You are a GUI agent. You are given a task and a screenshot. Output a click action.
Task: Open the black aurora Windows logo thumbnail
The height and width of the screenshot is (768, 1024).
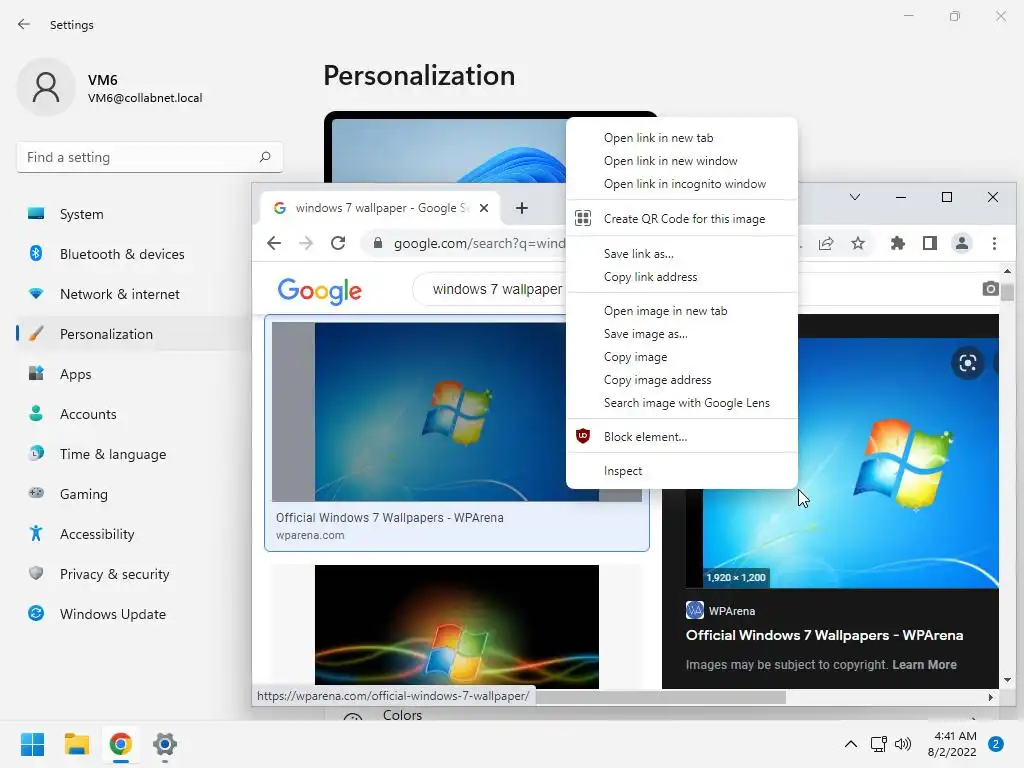pos(456,626)
